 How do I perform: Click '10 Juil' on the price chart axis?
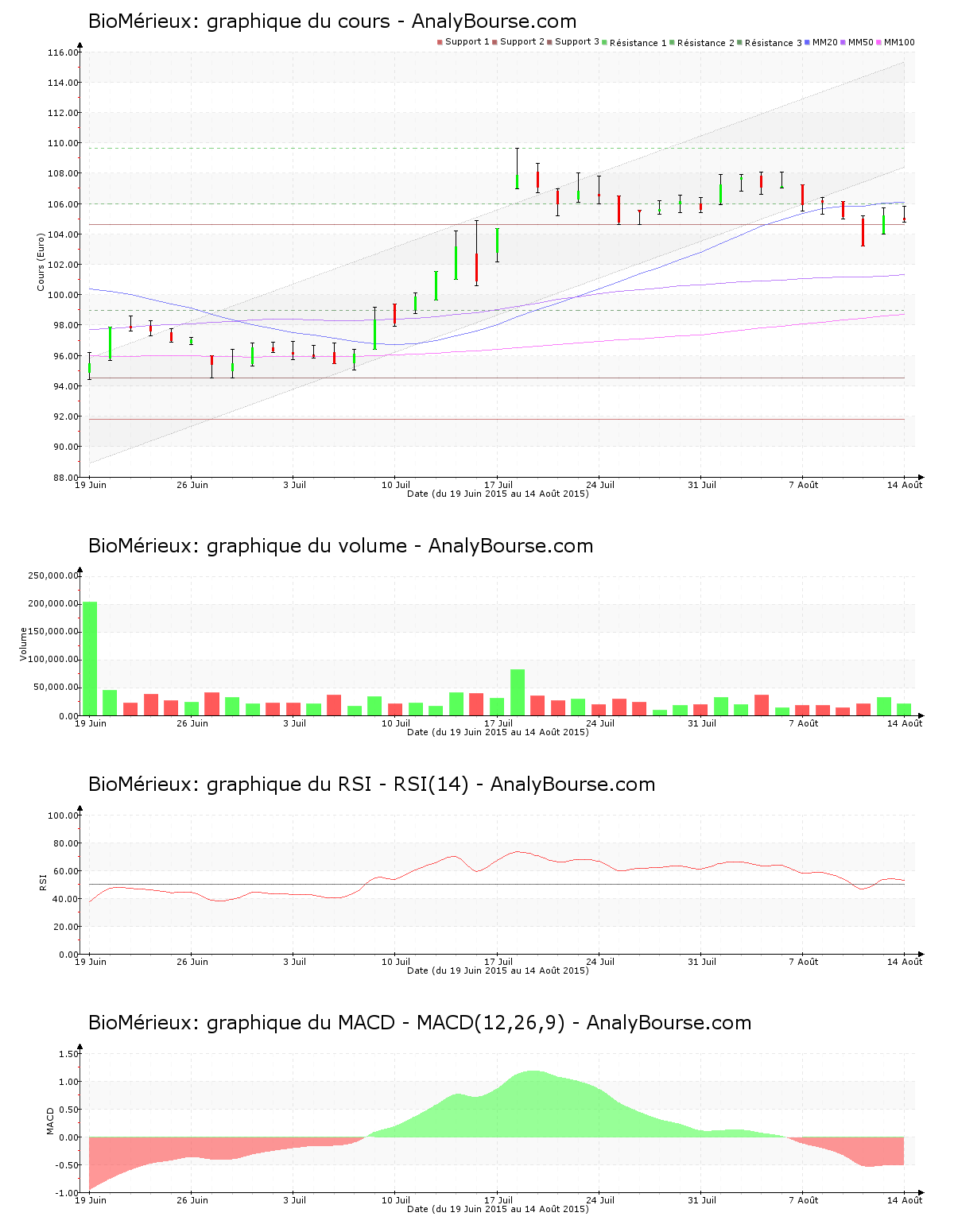point(396,485)
